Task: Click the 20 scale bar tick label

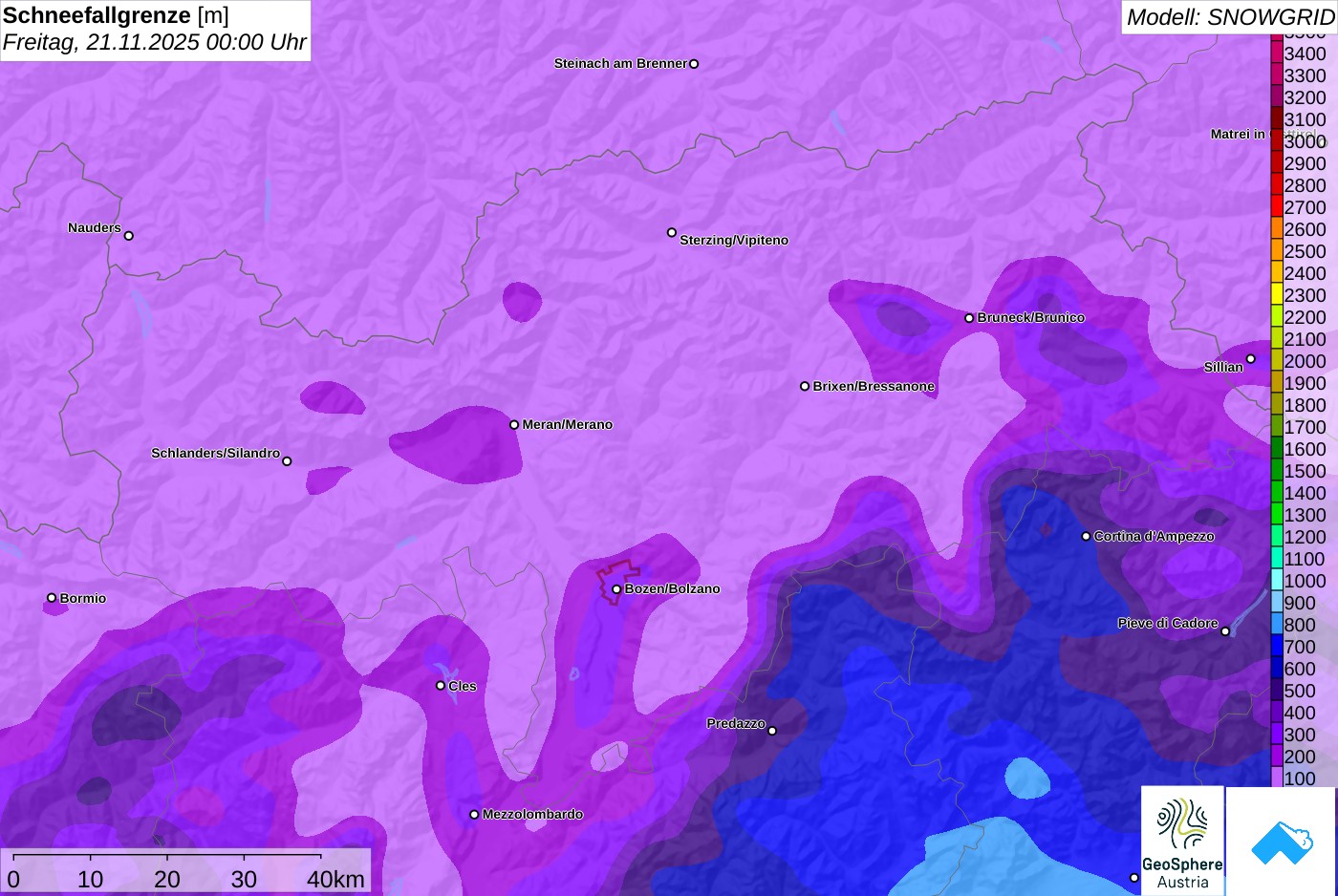Action: click(166, 880)
